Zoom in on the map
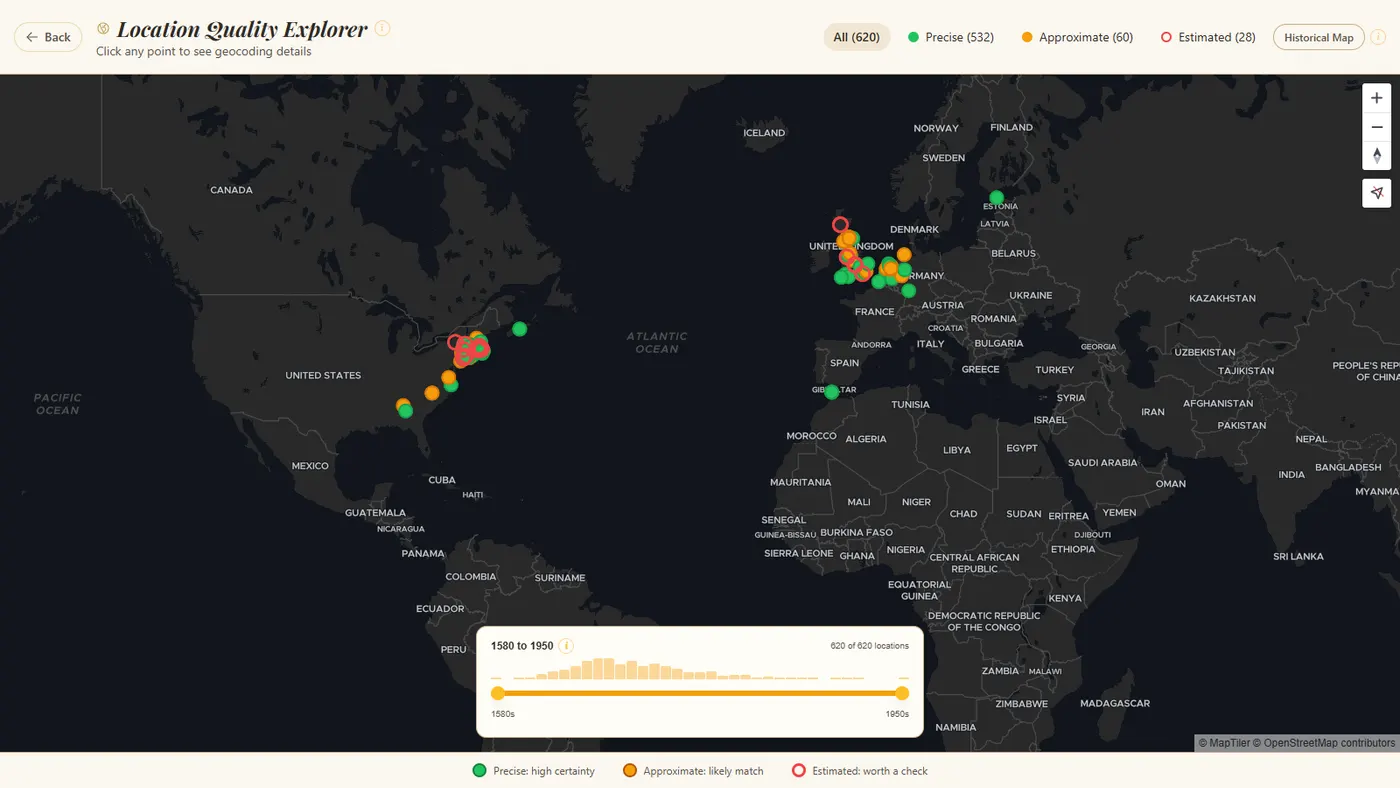Screen dimensions: 1400x788 tap(1377, 98)
